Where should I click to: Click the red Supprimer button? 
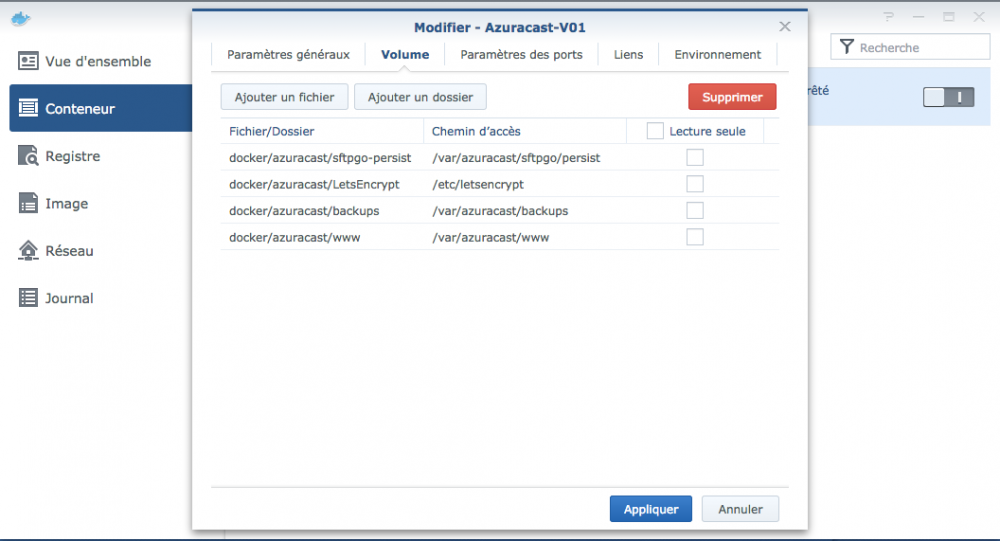(x=732, y=97)
